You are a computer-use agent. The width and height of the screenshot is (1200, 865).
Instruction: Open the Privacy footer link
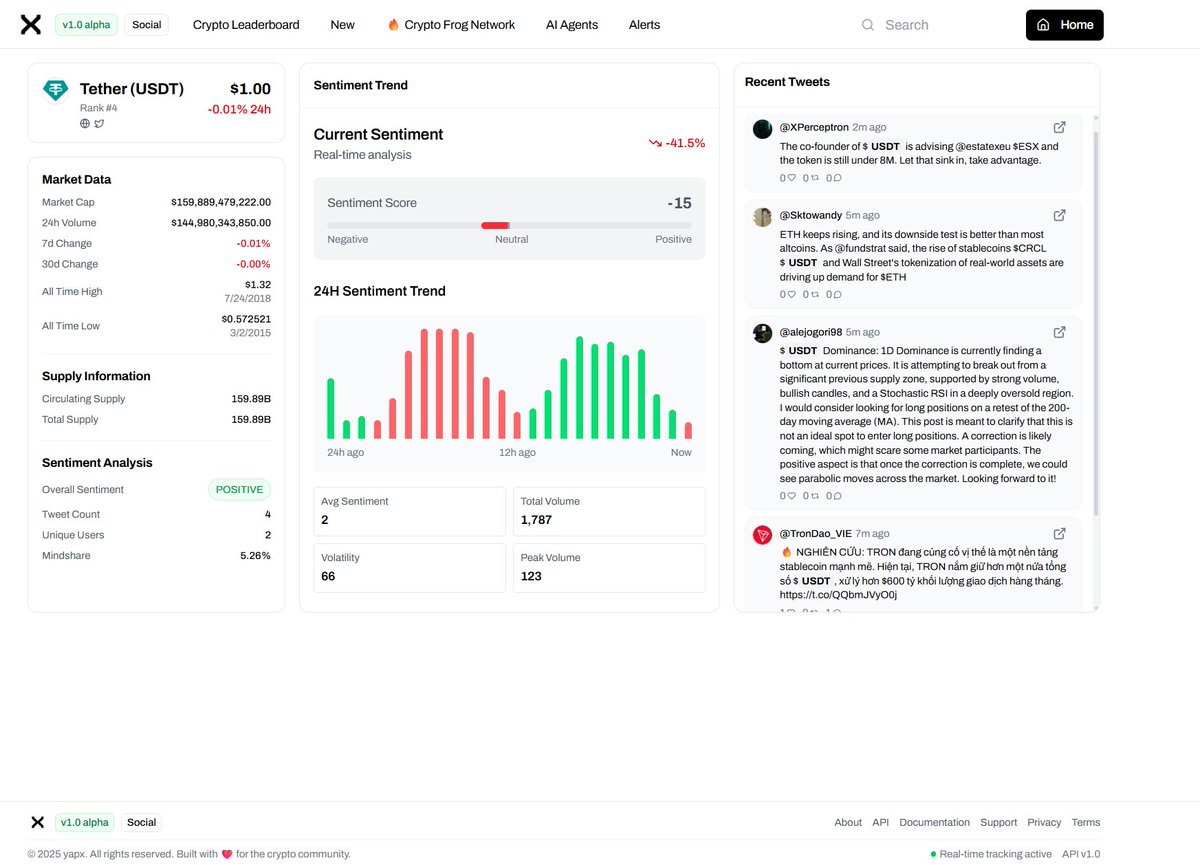pos(1044,822)
